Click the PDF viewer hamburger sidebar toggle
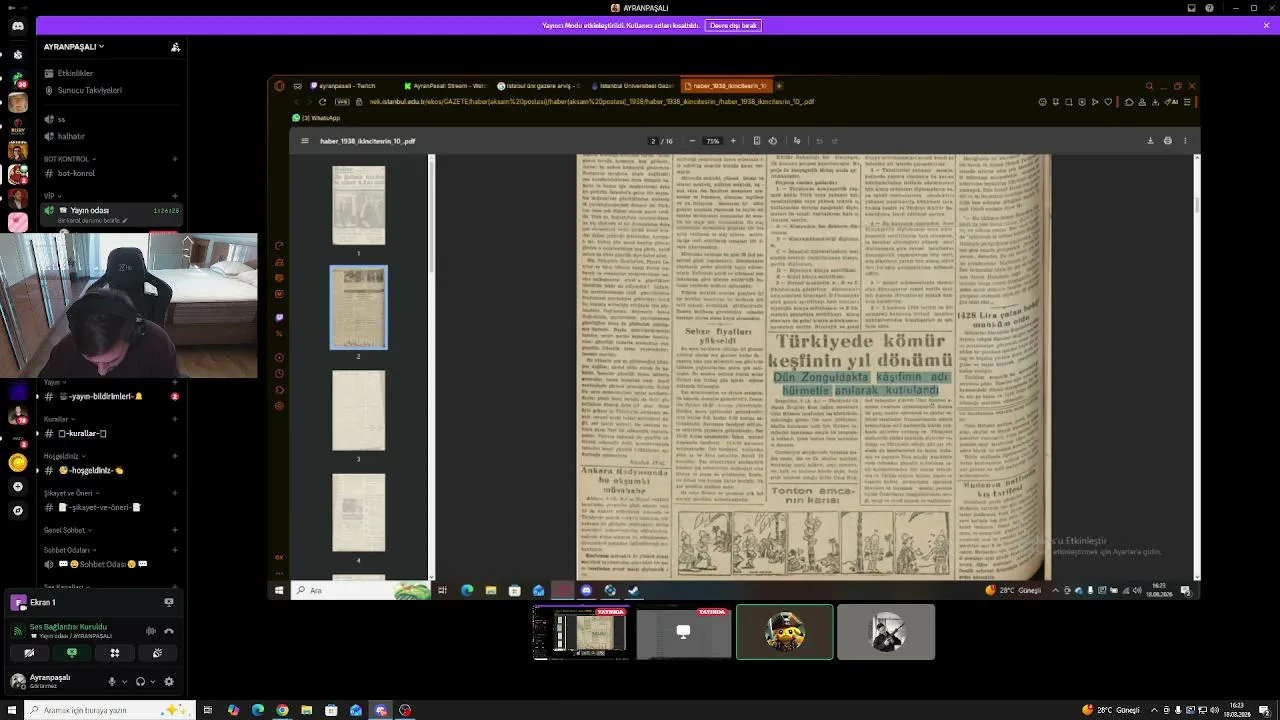 click(x=305, y=141)
